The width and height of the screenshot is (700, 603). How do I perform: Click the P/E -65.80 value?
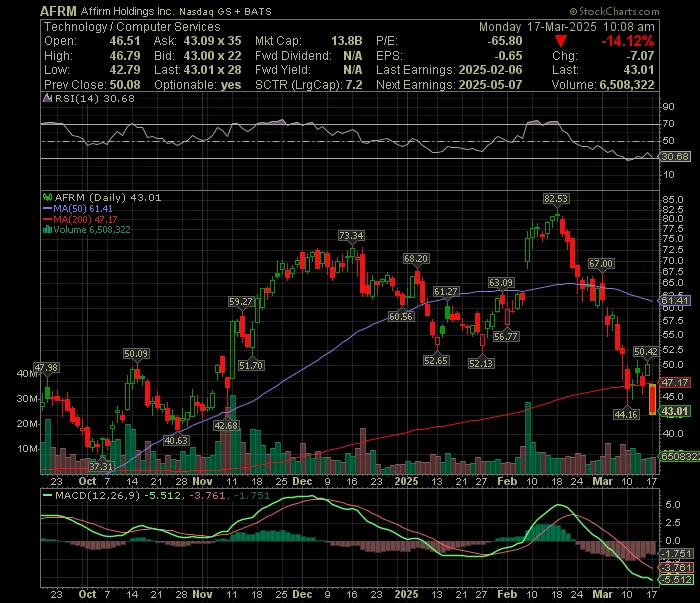coord(504,41)
